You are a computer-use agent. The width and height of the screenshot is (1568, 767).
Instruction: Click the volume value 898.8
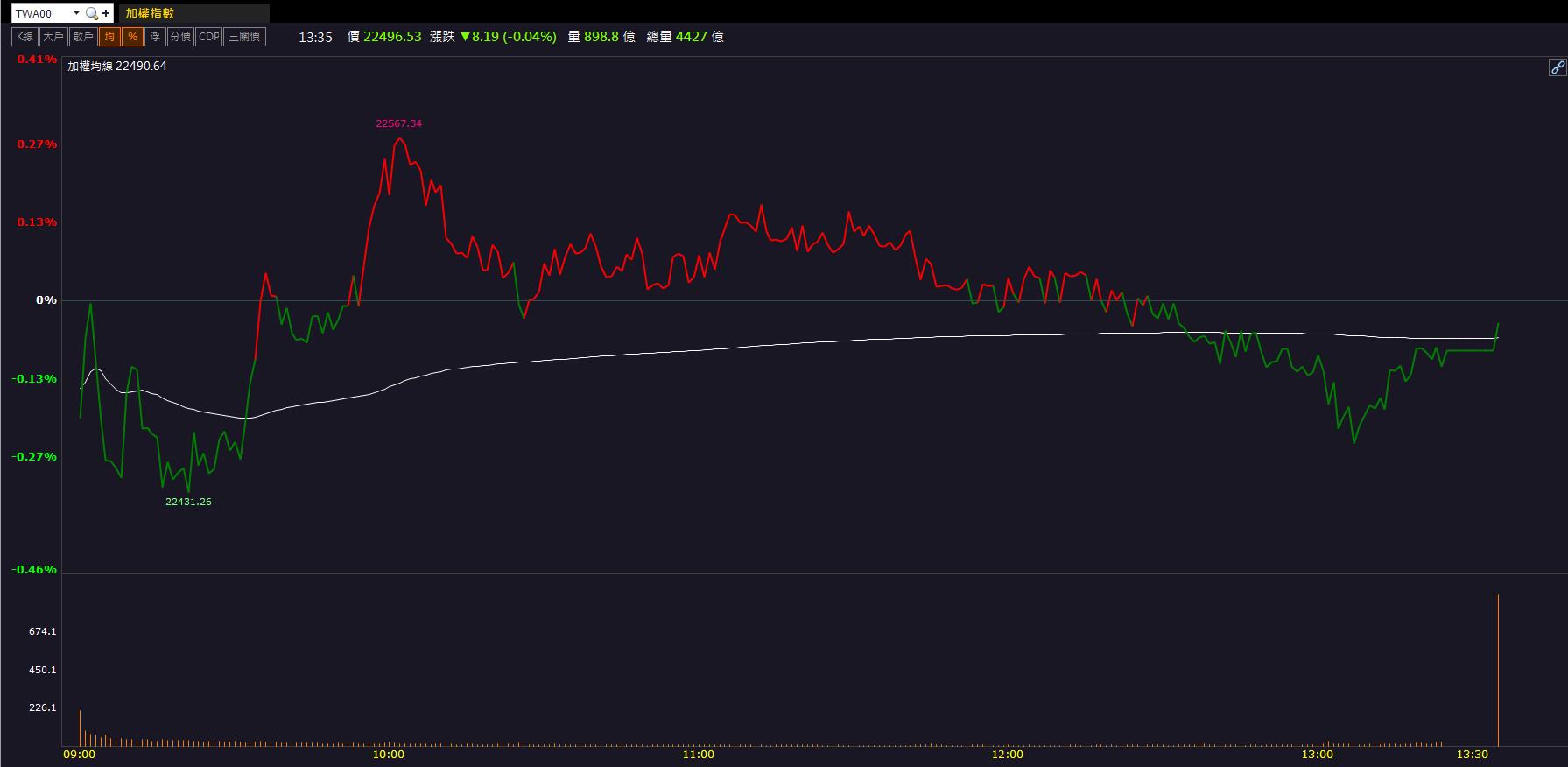click(601, 37)
